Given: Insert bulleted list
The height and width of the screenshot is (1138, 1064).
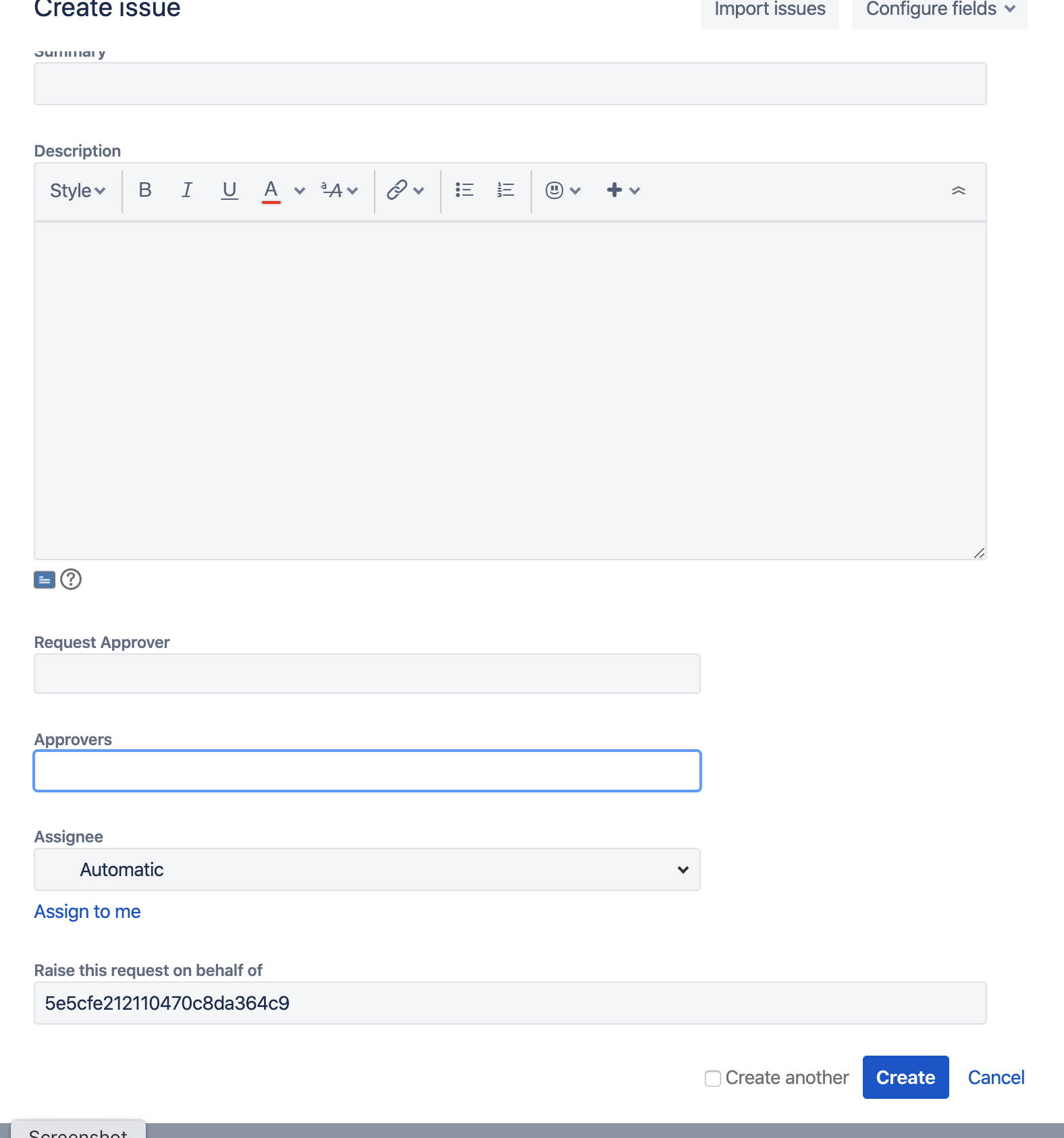Looking at the screenshot, I should [464, 191].
